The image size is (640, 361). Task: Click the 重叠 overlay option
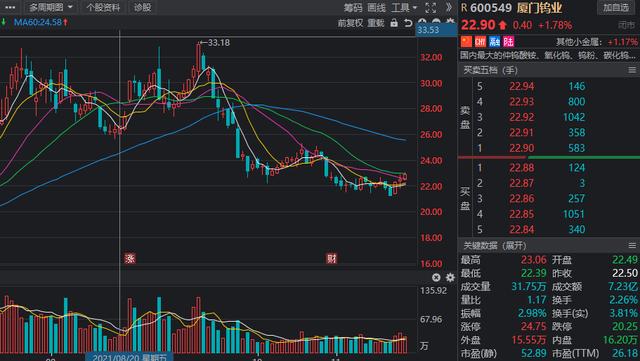point(376,23)
